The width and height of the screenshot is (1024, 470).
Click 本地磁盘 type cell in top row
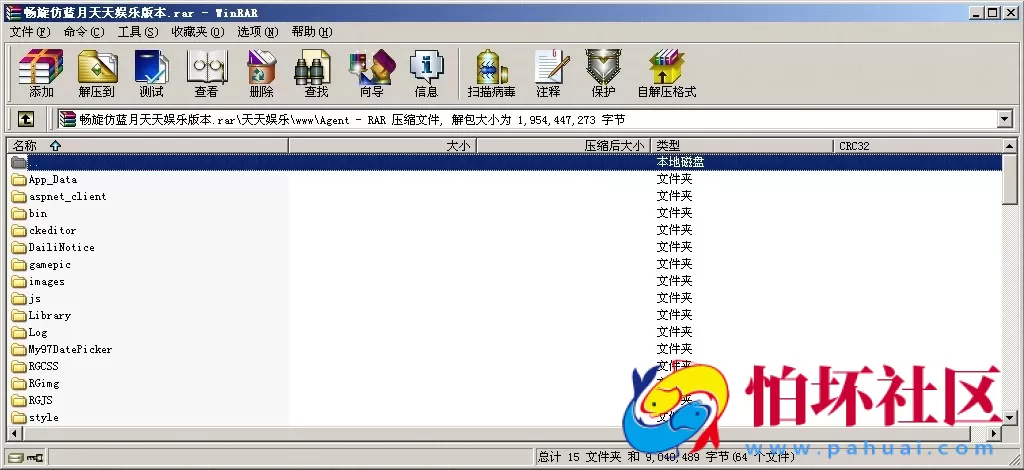(x=680, y=162)
